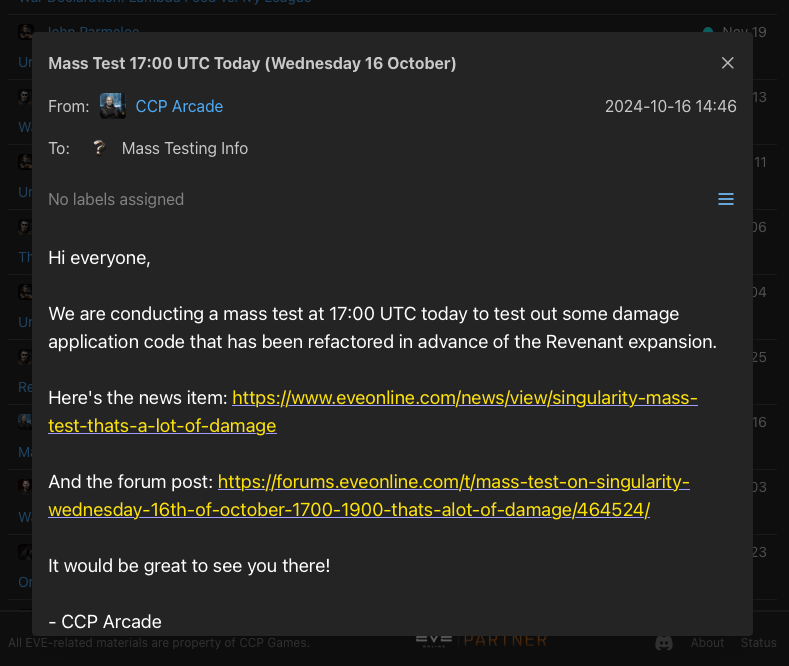Open the forums.eveonline.com forum post link
789x666 pixels.
click(369, 495)
